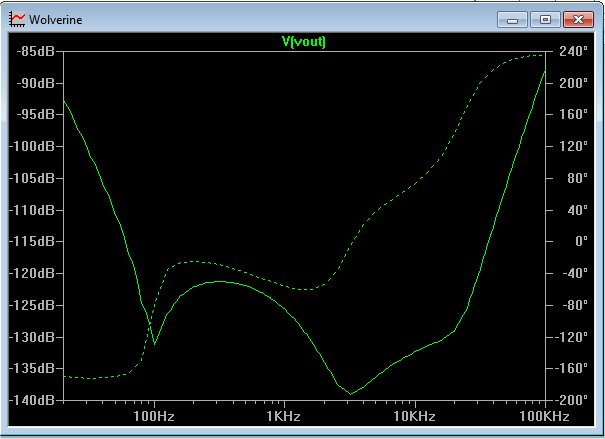Click the 40° phase axis label

click(578, 210)
